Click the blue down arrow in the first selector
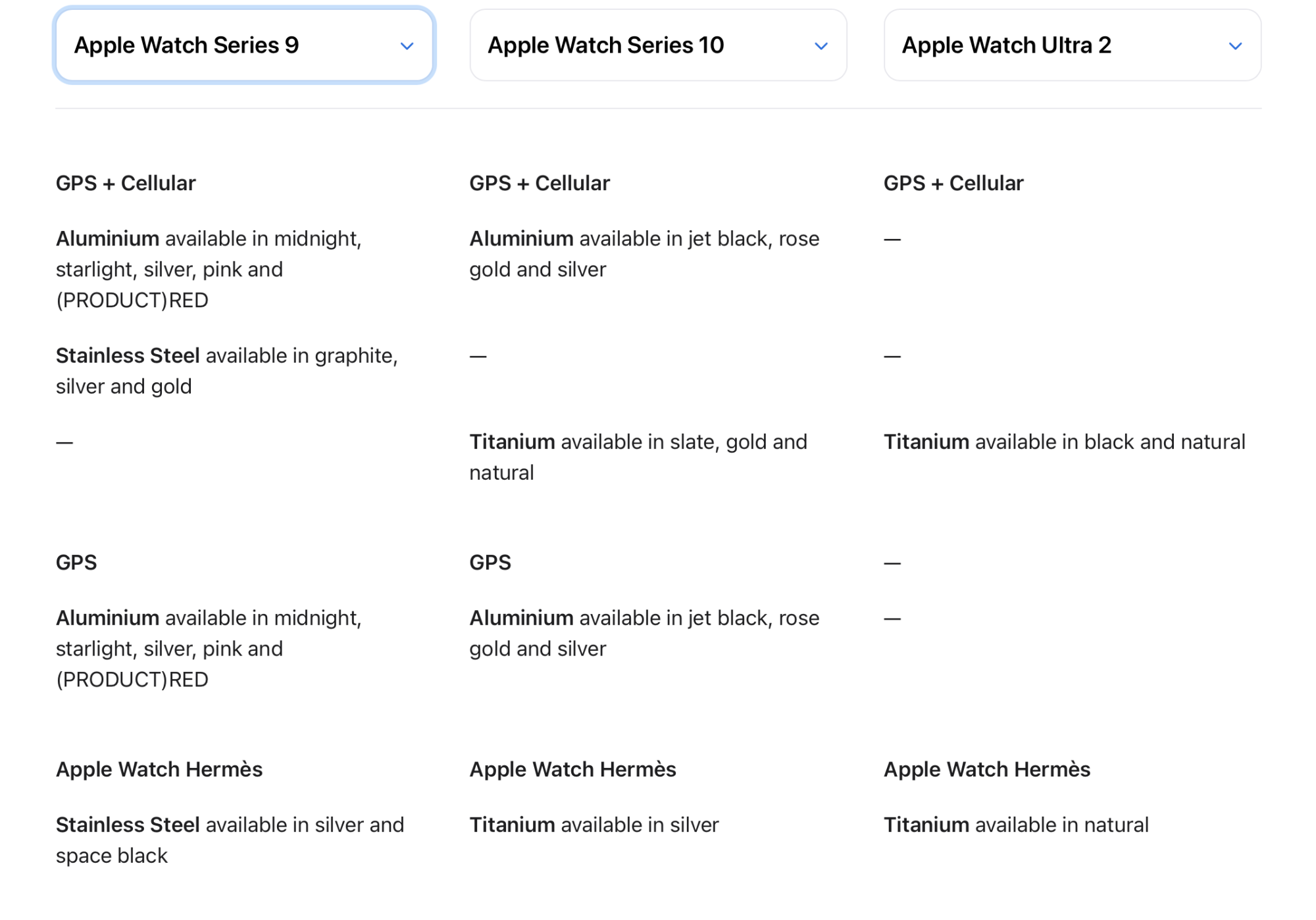This screenshot has height=920, width=1316. pyautogui.click(x=407, y=46)
